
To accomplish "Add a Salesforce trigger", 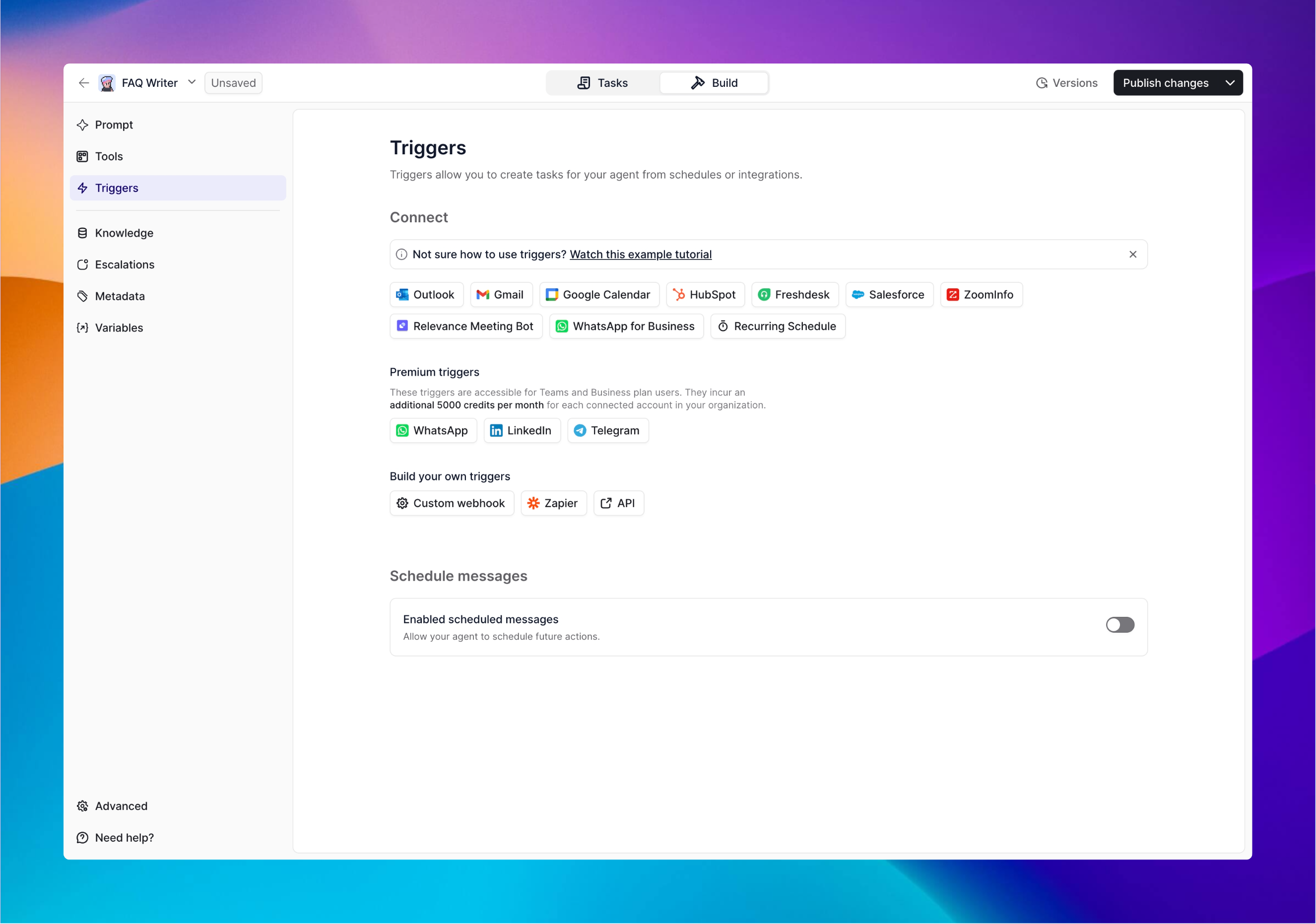I will click(x=889, y=295).
